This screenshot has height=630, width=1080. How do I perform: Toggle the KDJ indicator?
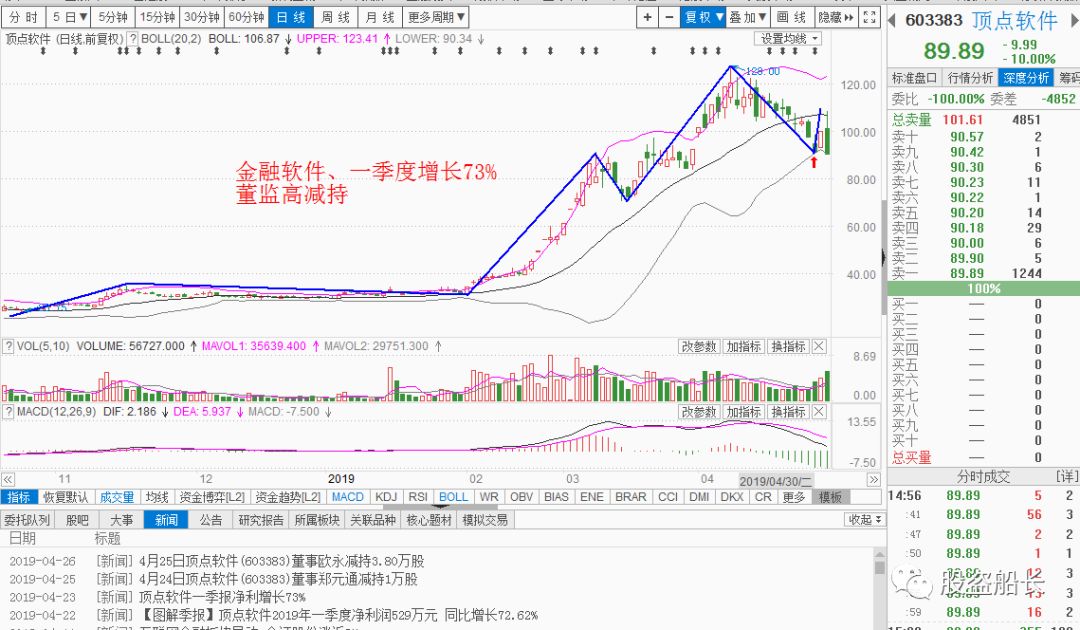point(386,497)
